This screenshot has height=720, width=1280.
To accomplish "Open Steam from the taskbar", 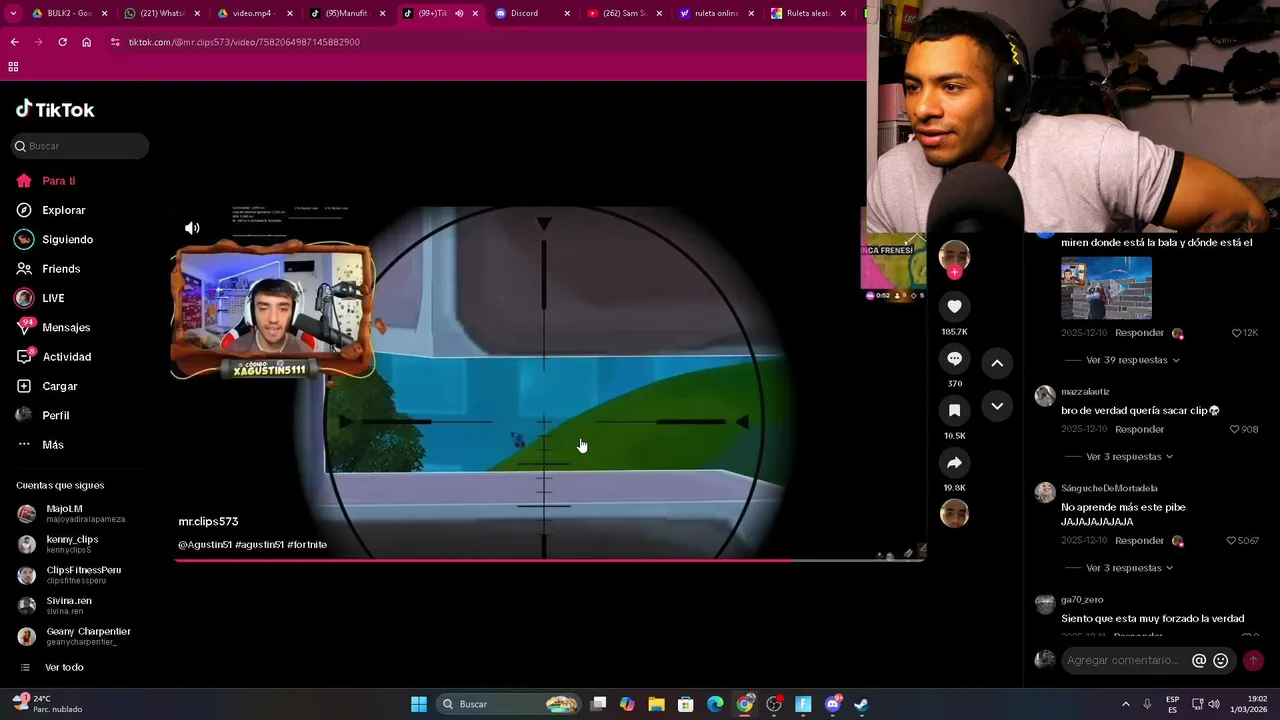I will [861, 704].
